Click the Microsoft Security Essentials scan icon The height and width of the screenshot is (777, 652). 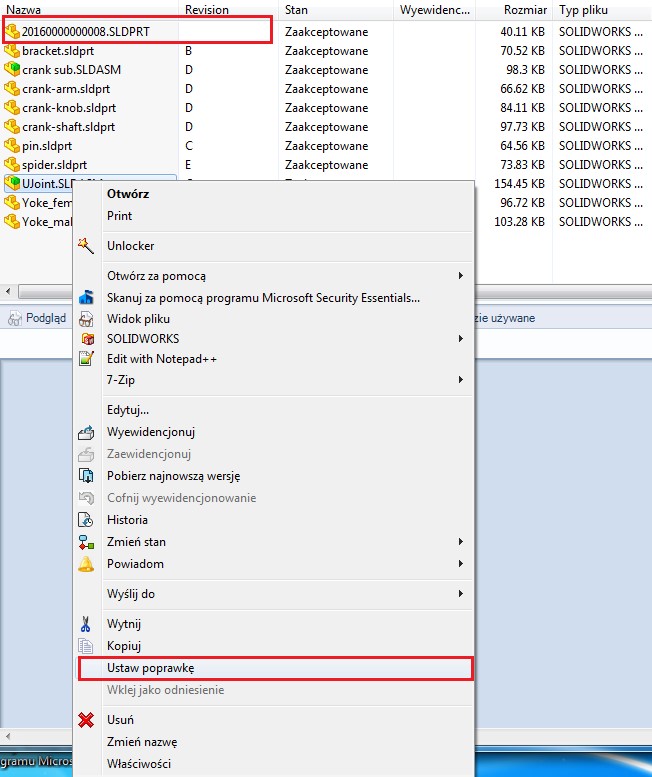(86, 297)
